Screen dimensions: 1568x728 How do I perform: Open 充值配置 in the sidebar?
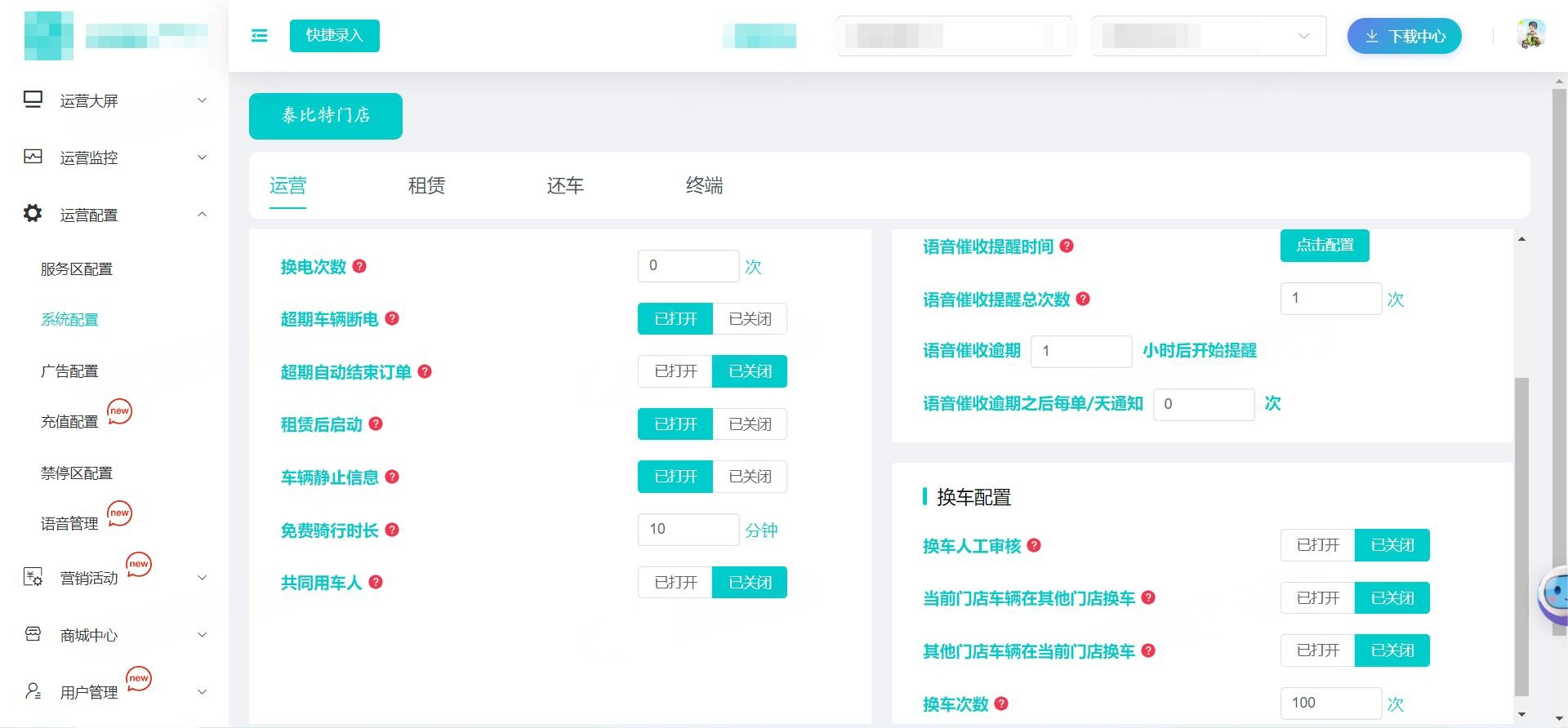click(69, 422)
